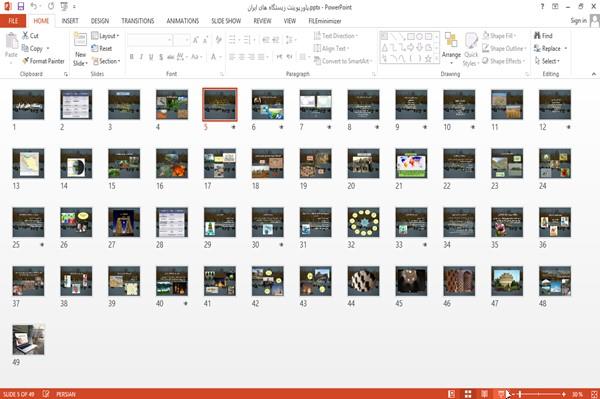This screenshot has width=600, height=399.
Task: Click the animation star under slide 40
Action: click(186, 303)
